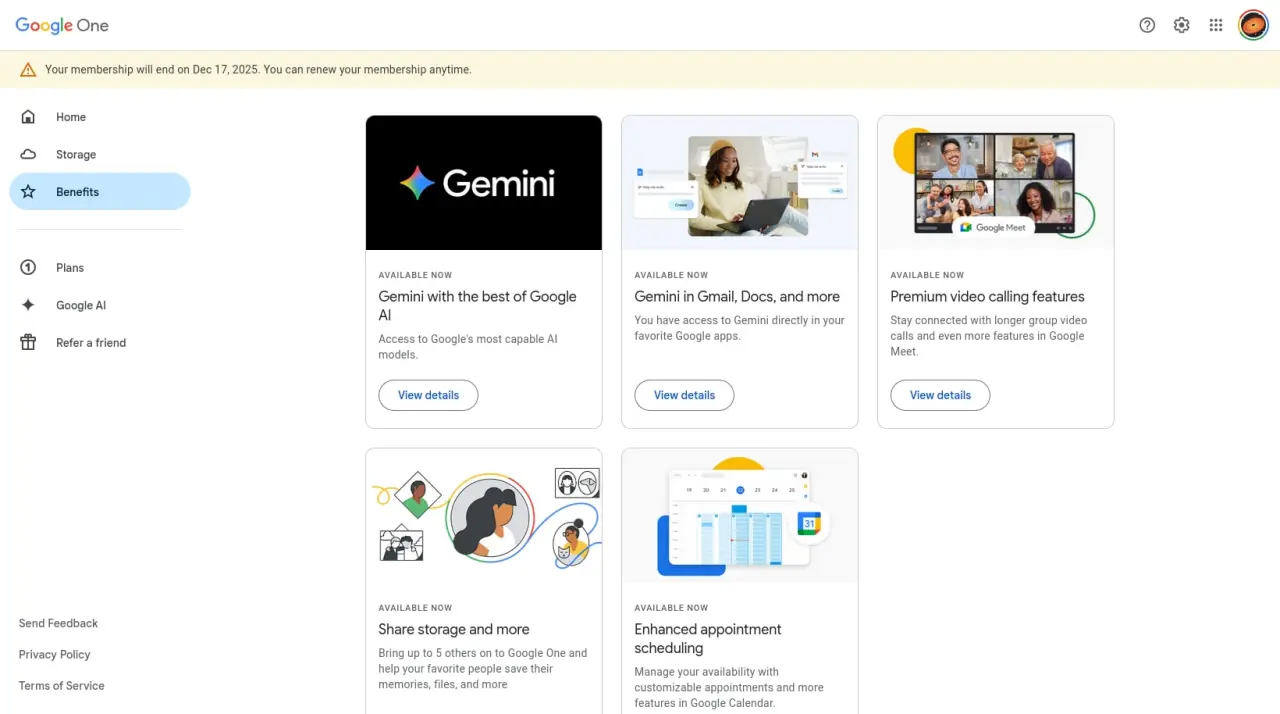Open the Terms of Service link

(61, 685)
